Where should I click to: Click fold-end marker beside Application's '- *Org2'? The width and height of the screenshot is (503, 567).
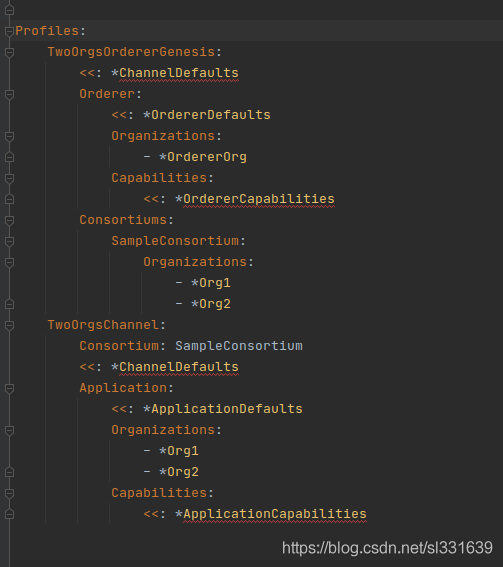tap(9, 472)
